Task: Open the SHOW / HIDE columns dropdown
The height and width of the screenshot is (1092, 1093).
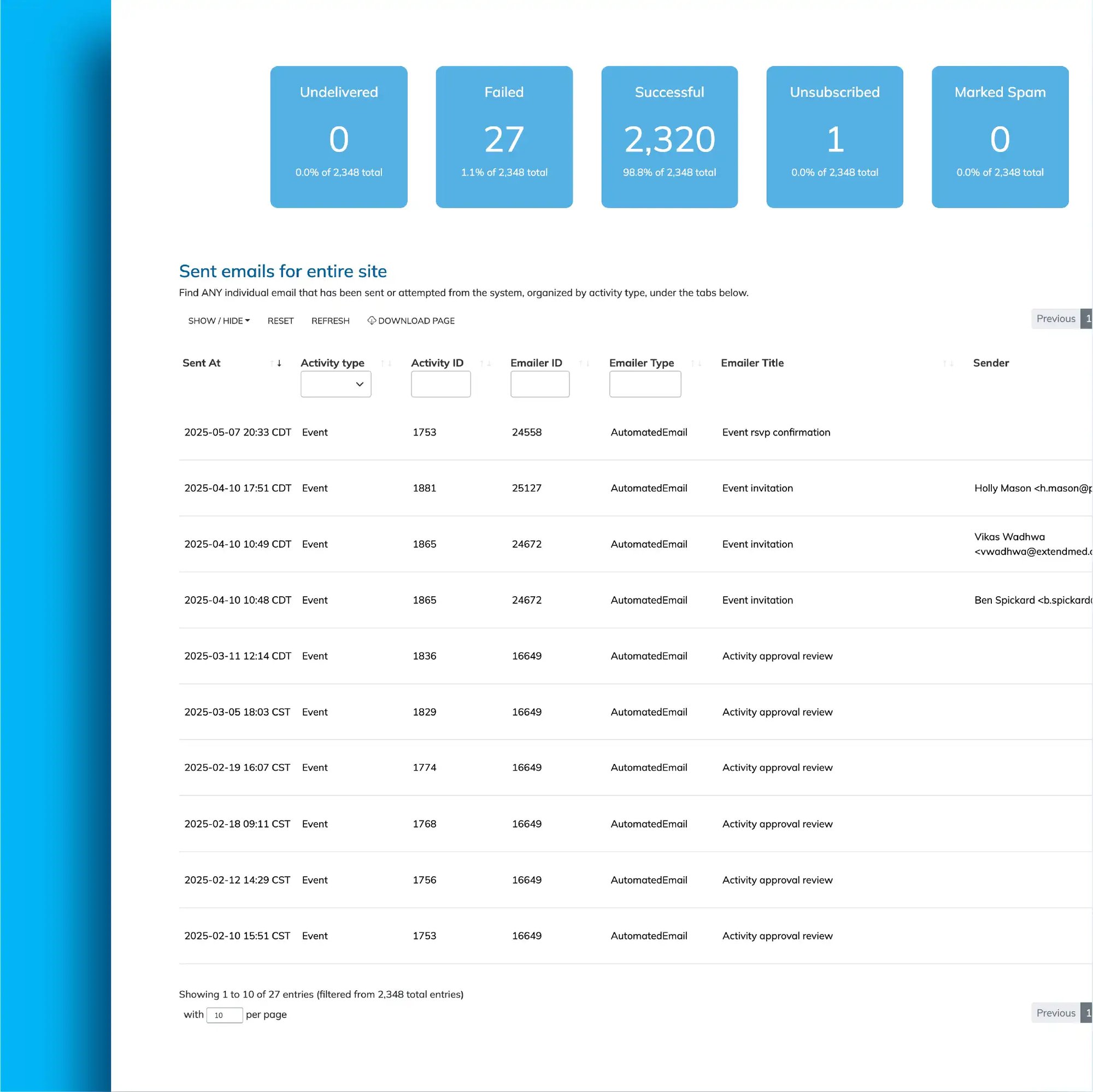Action: click(219, 320)
